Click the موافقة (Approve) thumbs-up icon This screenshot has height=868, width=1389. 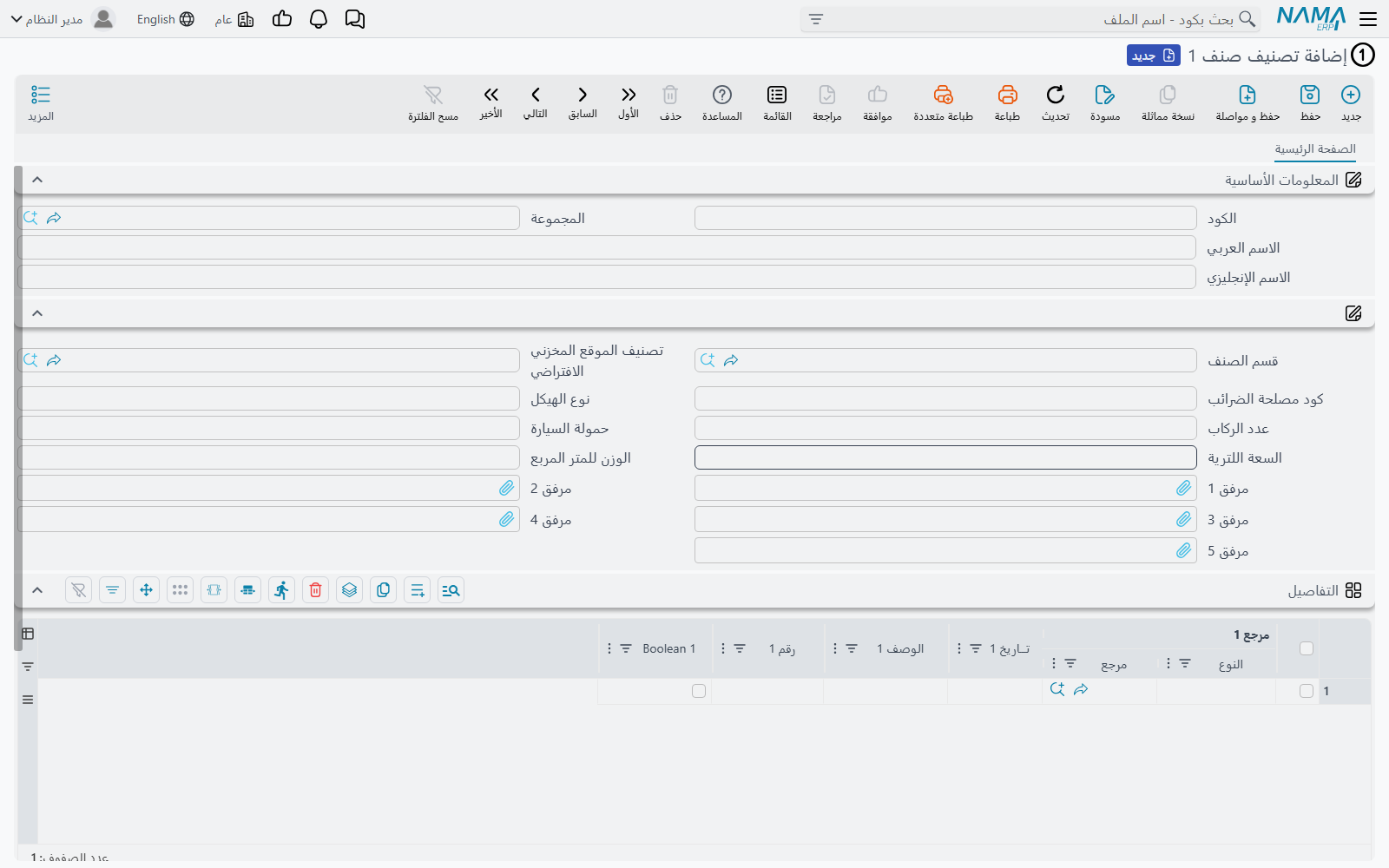pyautogui.click(x=878, y=95)
